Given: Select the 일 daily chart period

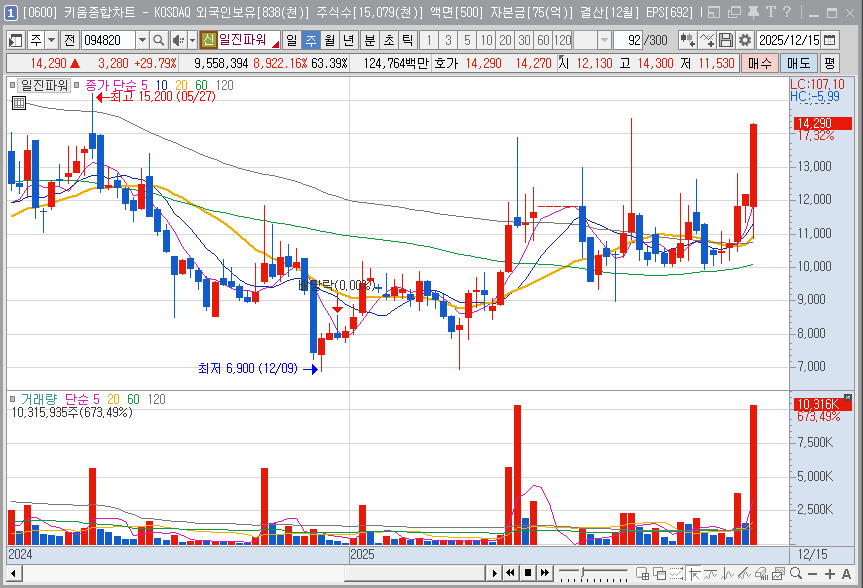Looking at the screenshot, I should (x=292, y=40).
